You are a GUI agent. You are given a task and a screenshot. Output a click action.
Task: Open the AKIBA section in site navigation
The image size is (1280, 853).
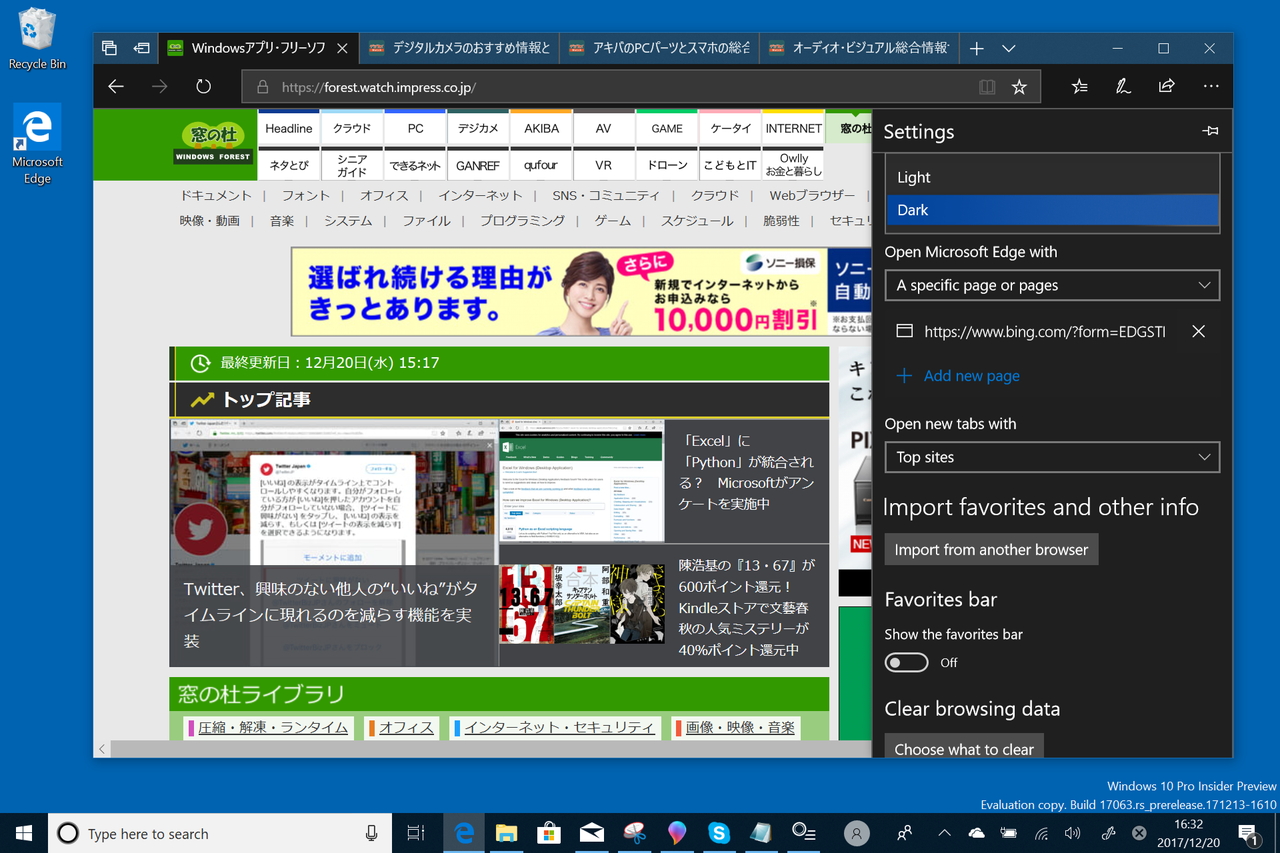coord(540,128)
